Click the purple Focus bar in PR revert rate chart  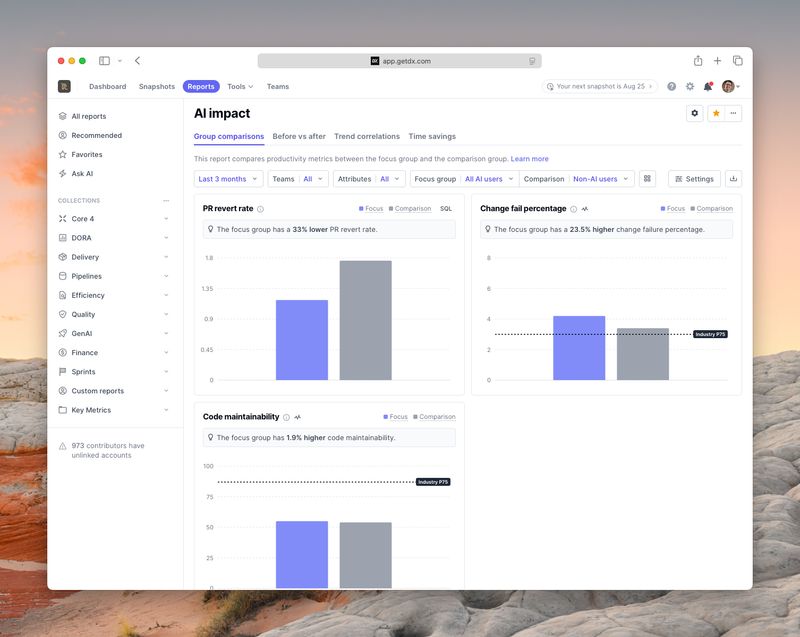click(x=302, y=340)
